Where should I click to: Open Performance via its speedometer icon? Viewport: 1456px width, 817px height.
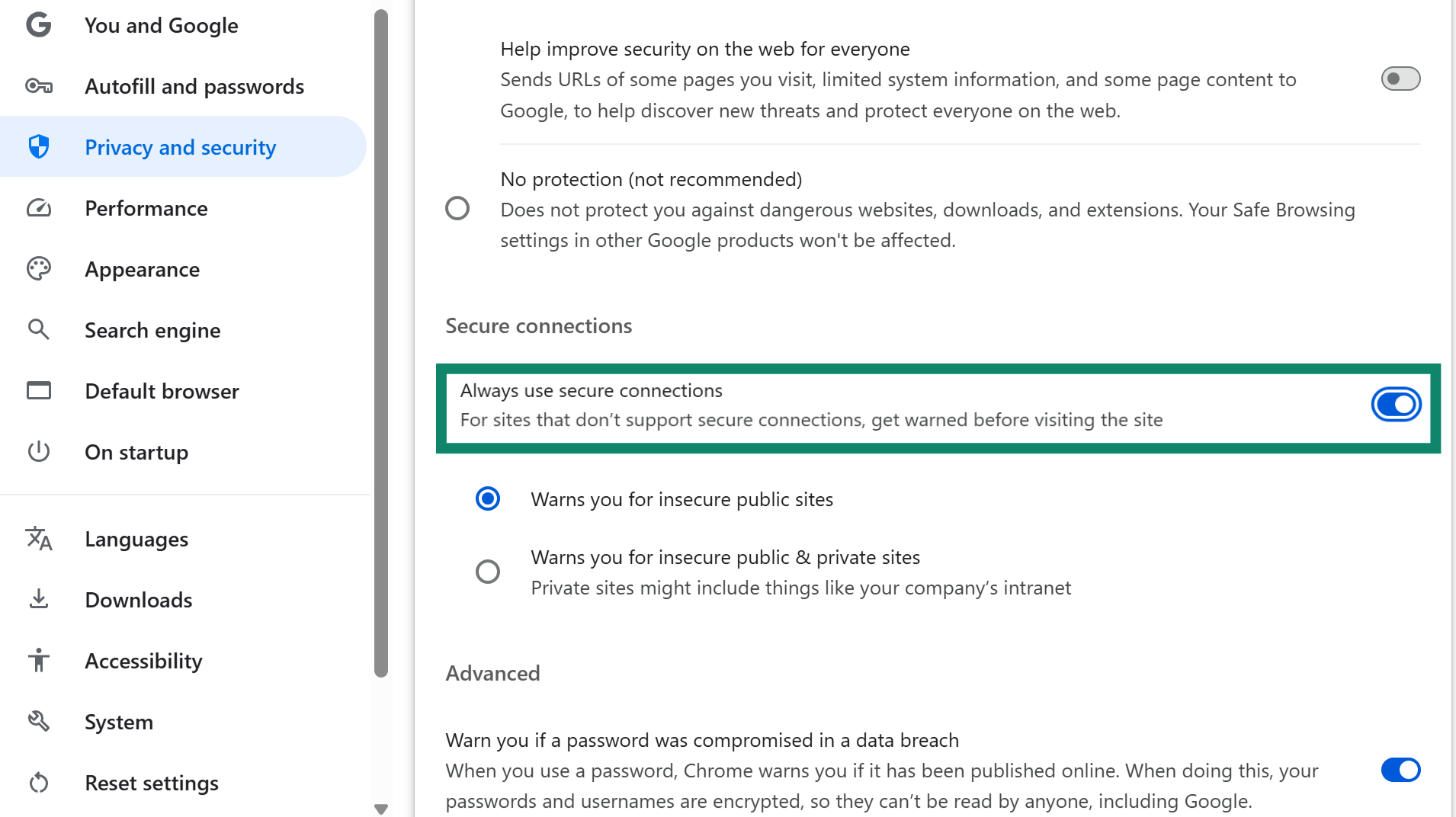38,207
